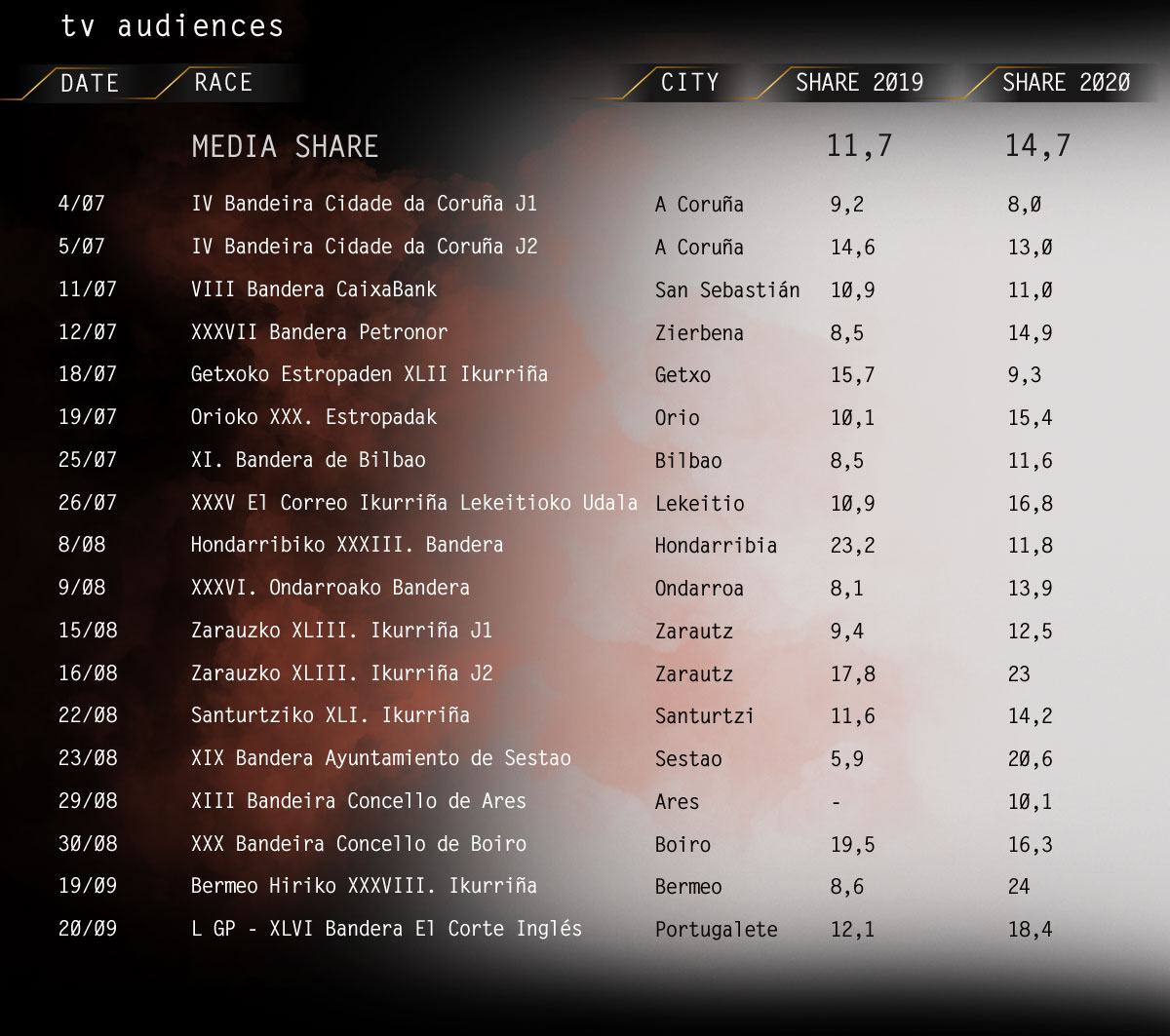
Task: Click the SHARE 2020 column header
Action: pyautogui.click(x=1066, y=83)
